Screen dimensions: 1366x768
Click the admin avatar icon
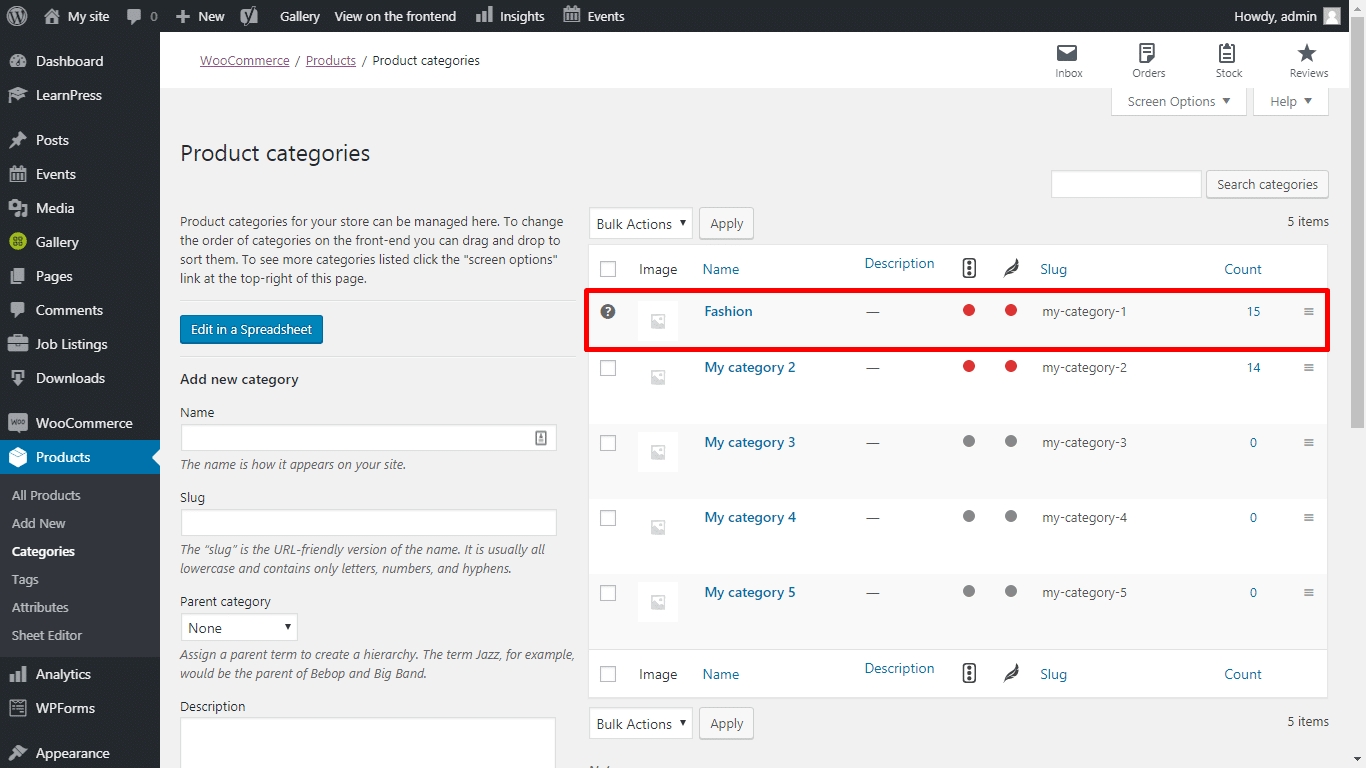coord(1332,16)
